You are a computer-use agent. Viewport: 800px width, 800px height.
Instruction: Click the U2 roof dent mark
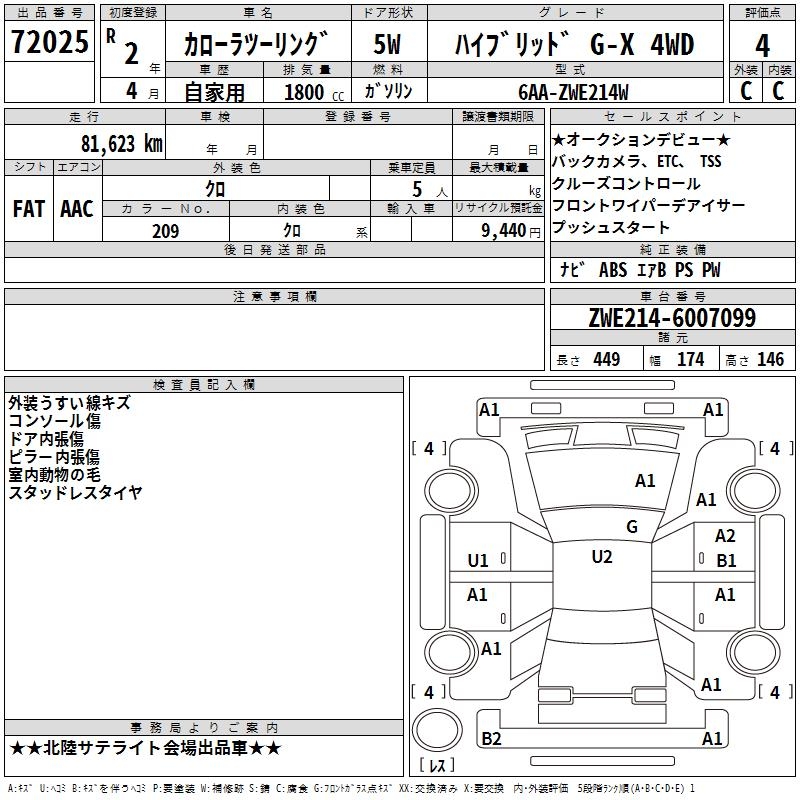pos(602,557)
